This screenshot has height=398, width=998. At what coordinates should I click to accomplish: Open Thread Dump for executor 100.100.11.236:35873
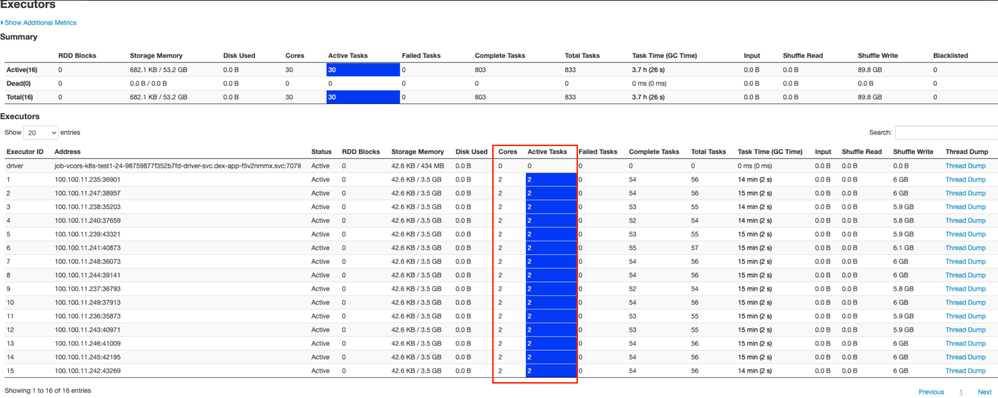click(965, 316)
